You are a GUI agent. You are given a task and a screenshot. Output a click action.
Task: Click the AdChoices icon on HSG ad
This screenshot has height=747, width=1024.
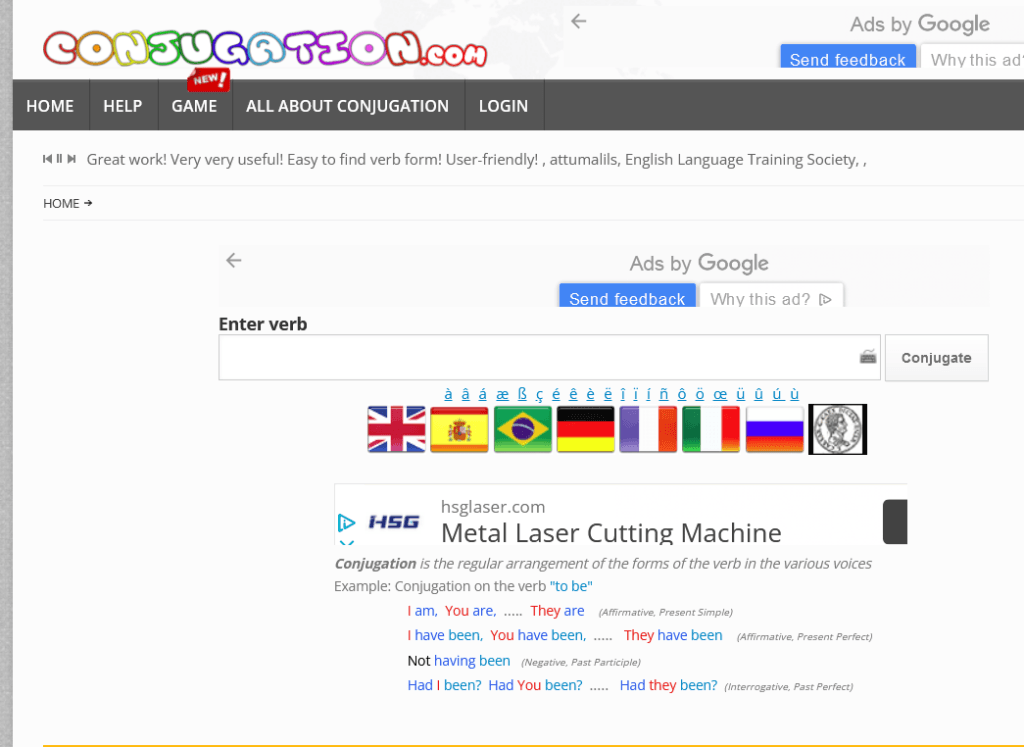click(x=346, y=522)
